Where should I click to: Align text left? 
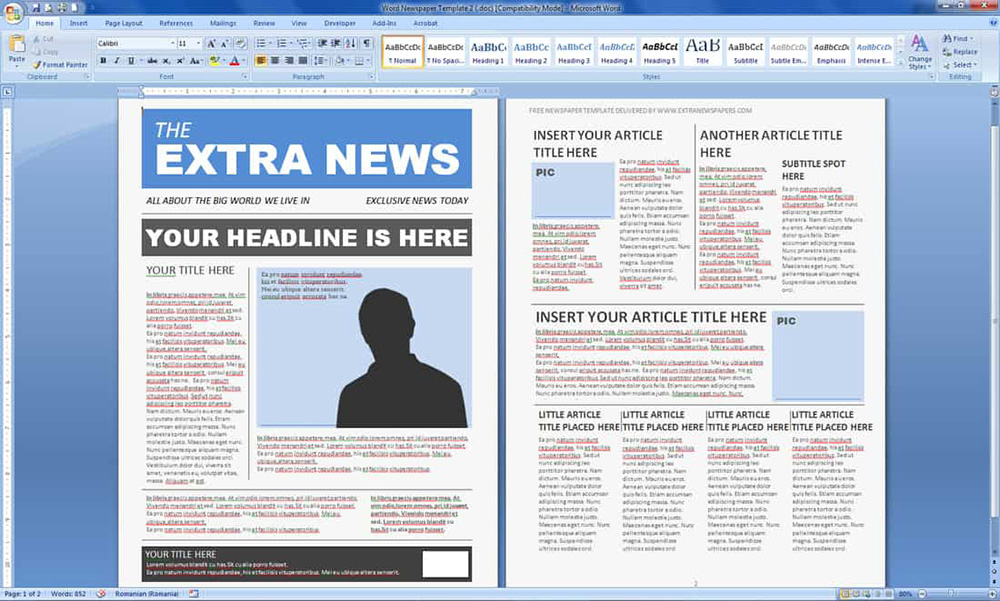[261, 61]
